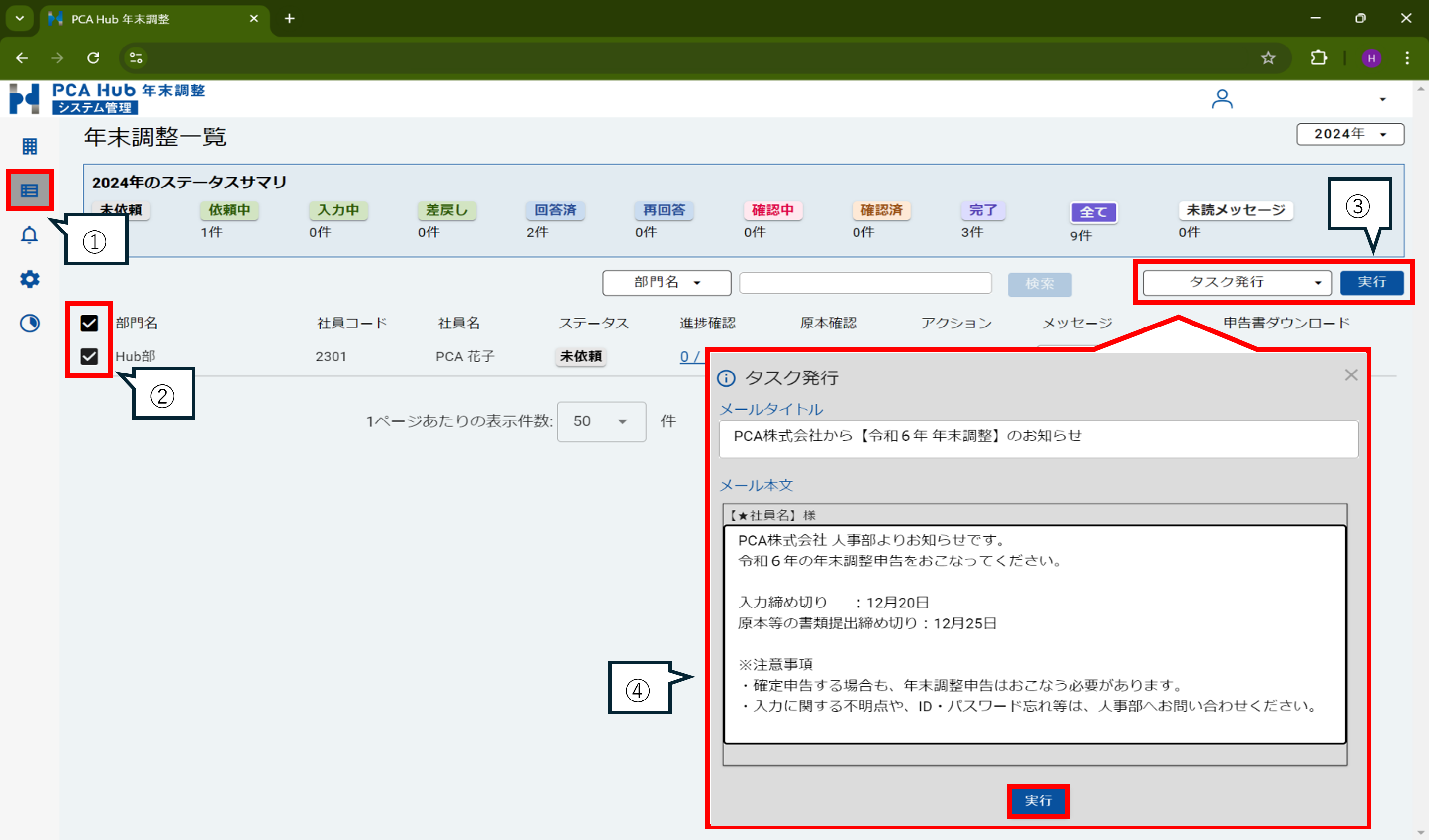Open site information icon in address bar
Viewport: 1429px width, 840px height.
point(136,58)
